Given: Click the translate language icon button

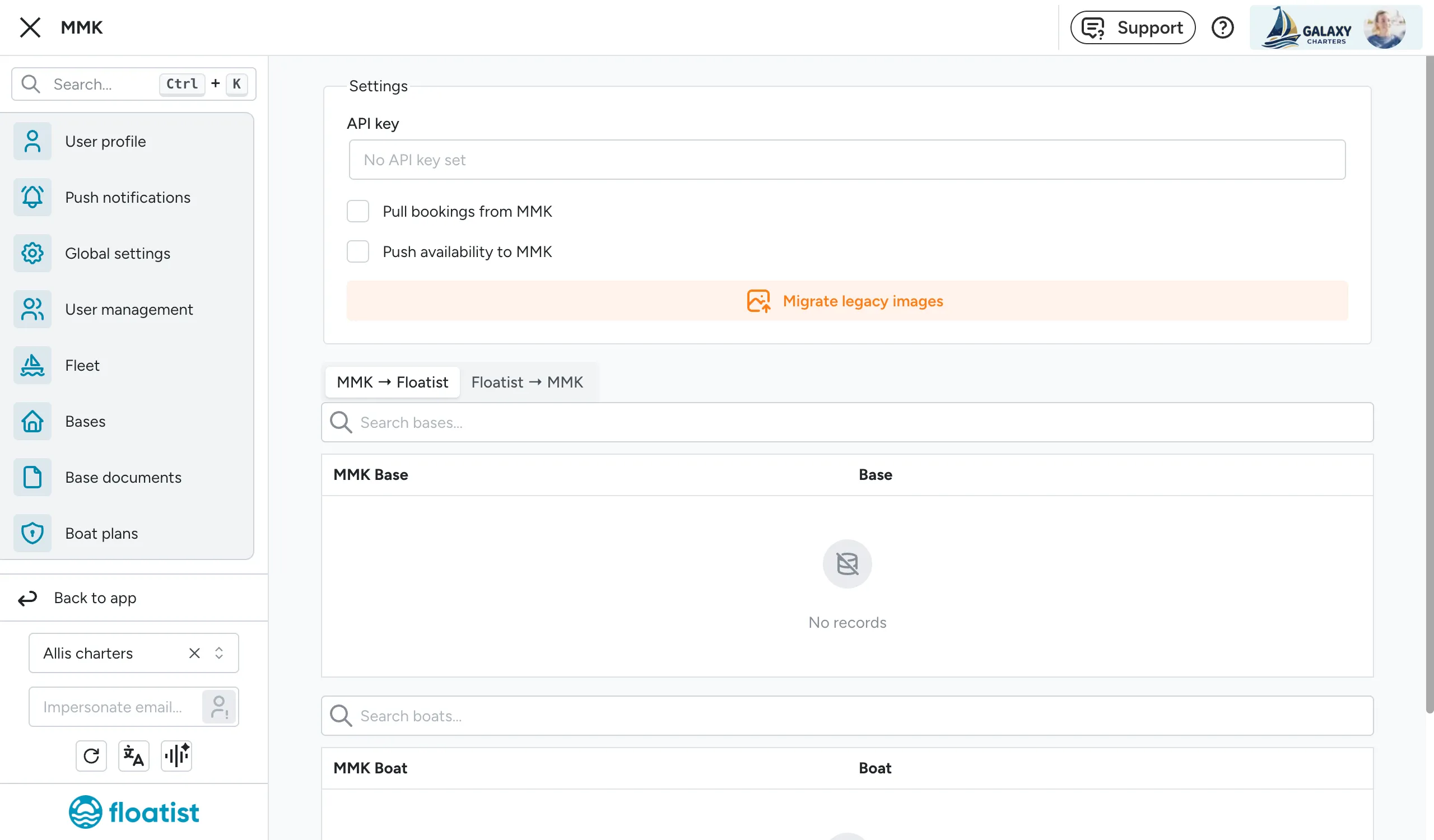Looking at the screenshot, I should (x=134, y=756).
